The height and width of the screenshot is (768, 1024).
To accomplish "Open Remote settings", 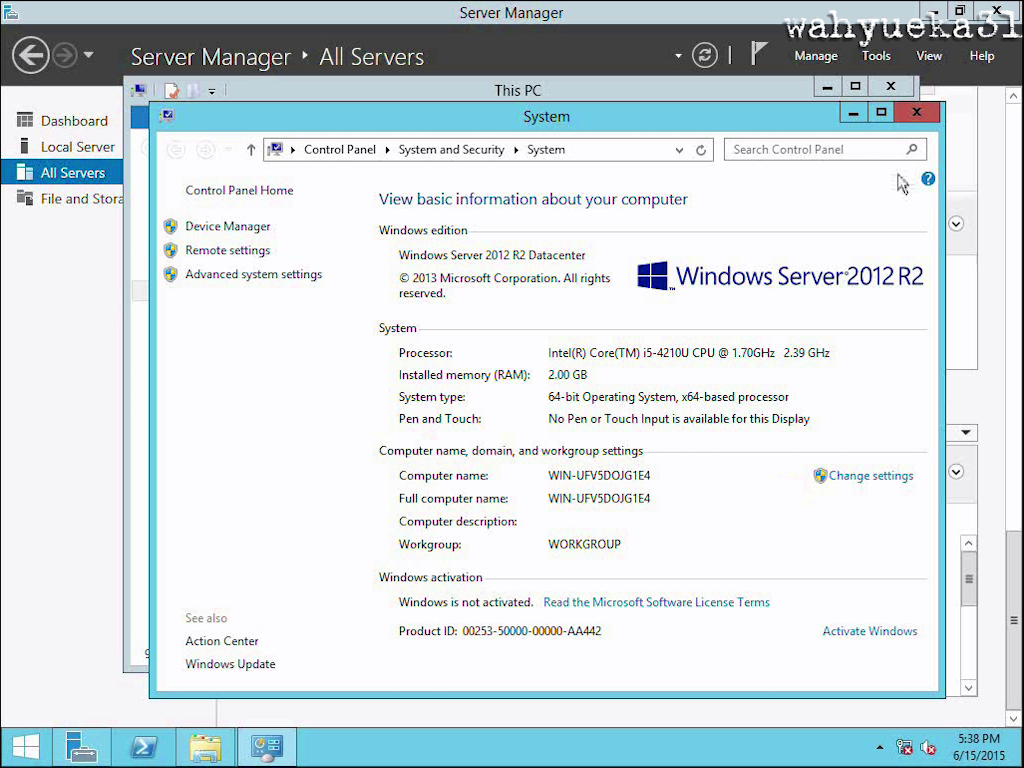I will 227,250.
